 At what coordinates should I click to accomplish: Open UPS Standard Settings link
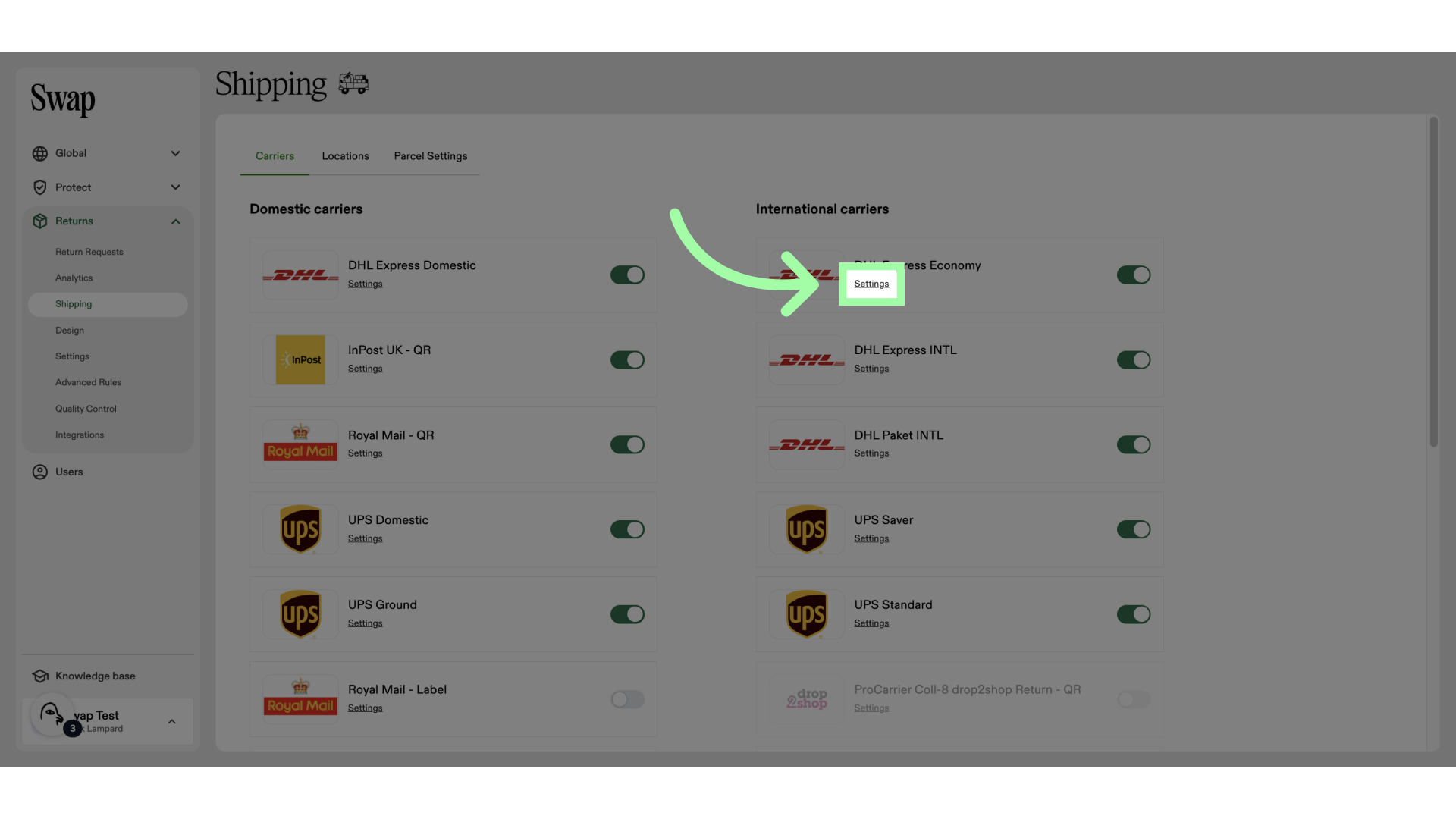point(871,623)
